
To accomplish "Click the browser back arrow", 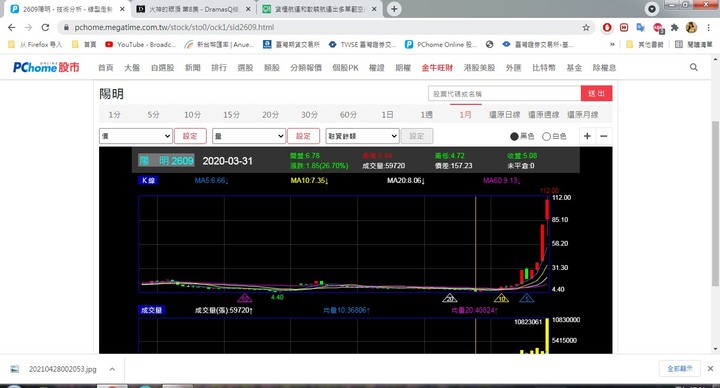I will [11, 28].
